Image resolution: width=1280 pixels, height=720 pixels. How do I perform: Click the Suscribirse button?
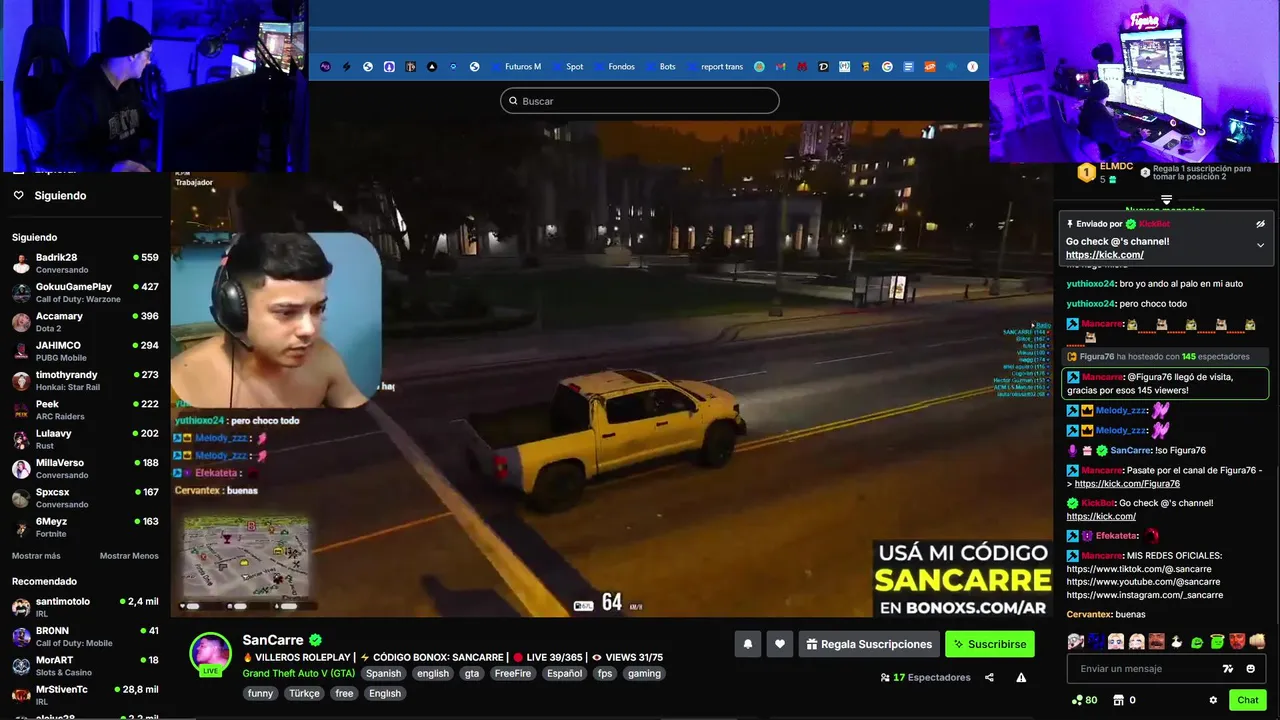pos(990,644)
